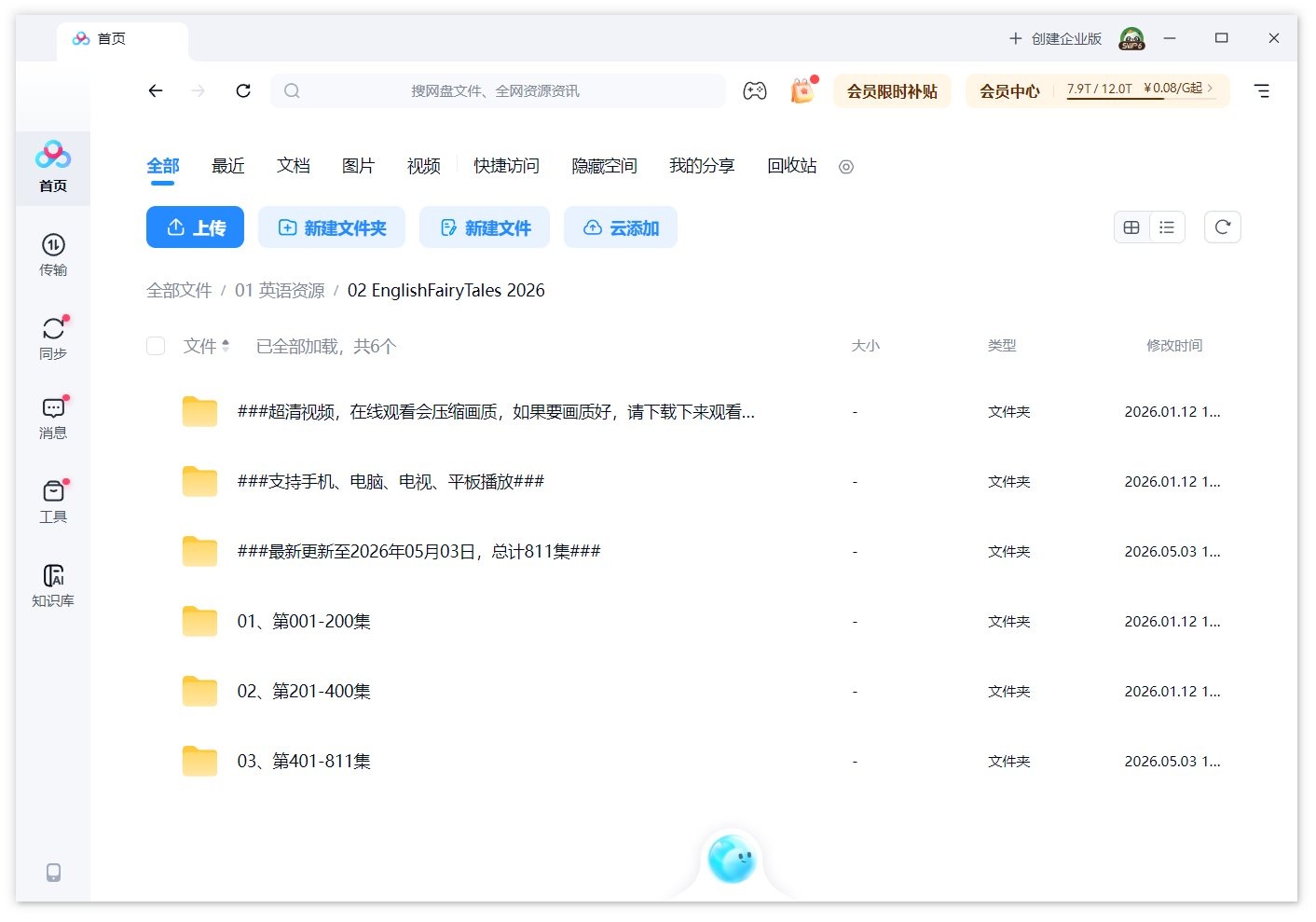Switch to the 最近 tab
Screen dimensions: 1316x922
[228, 166]
